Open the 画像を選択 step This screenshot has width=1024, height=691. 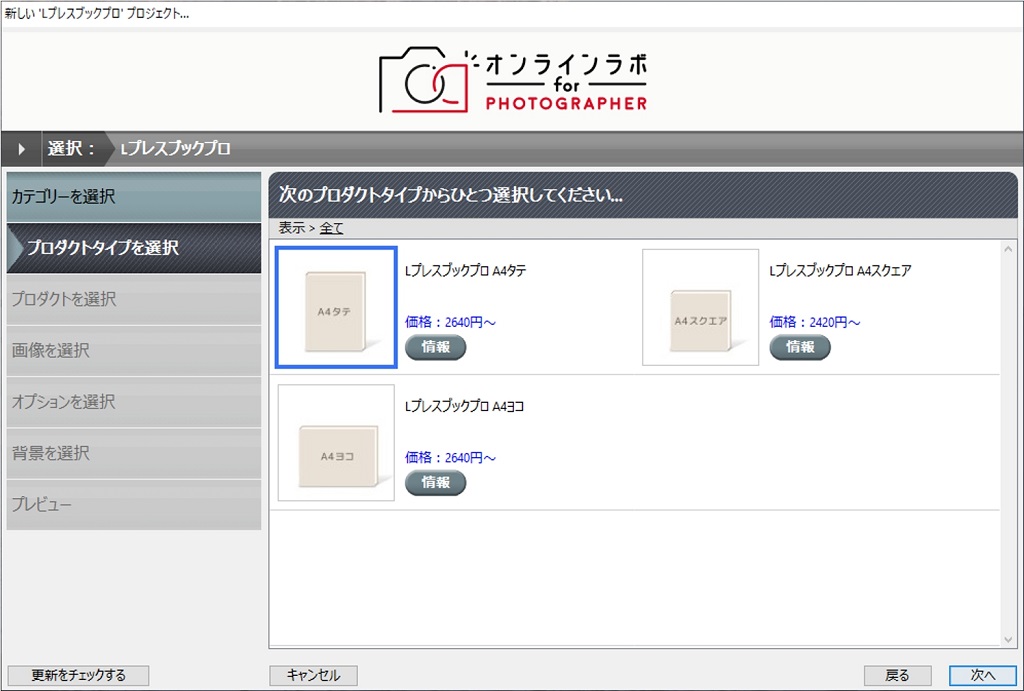coord(134,351)
